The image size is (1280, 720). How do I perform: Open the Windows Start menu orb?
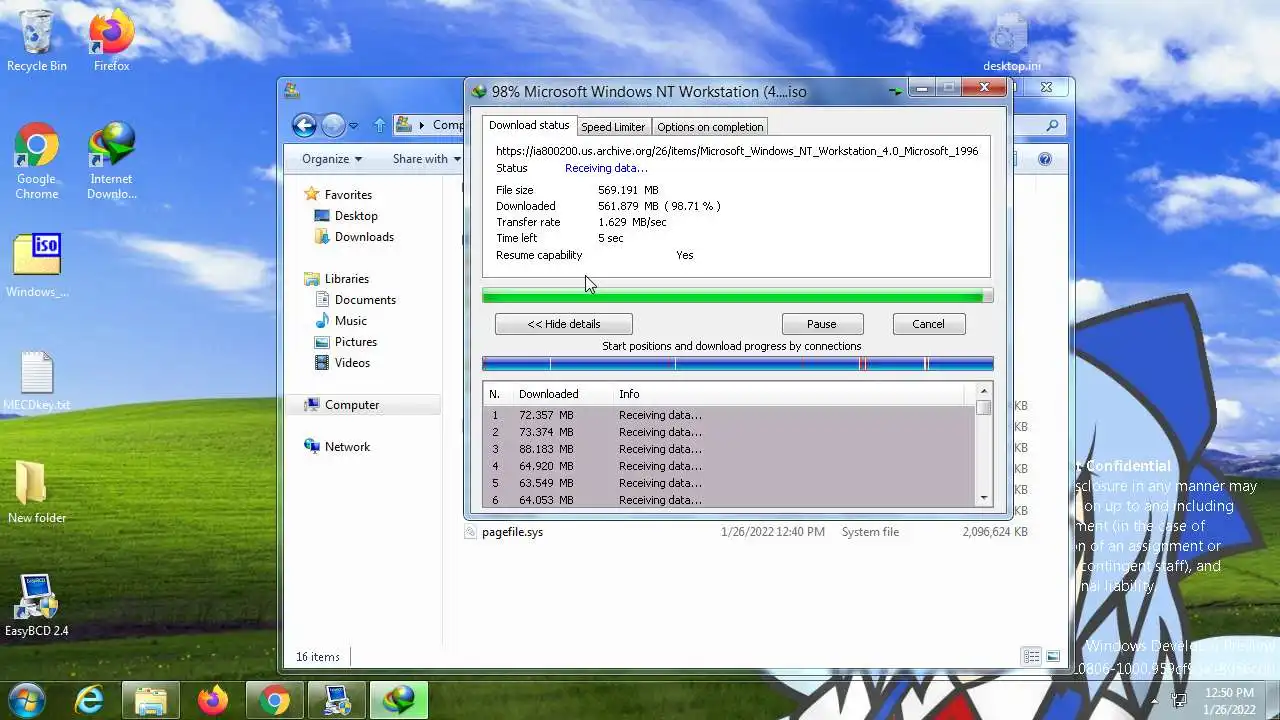[x=27, y=699]
